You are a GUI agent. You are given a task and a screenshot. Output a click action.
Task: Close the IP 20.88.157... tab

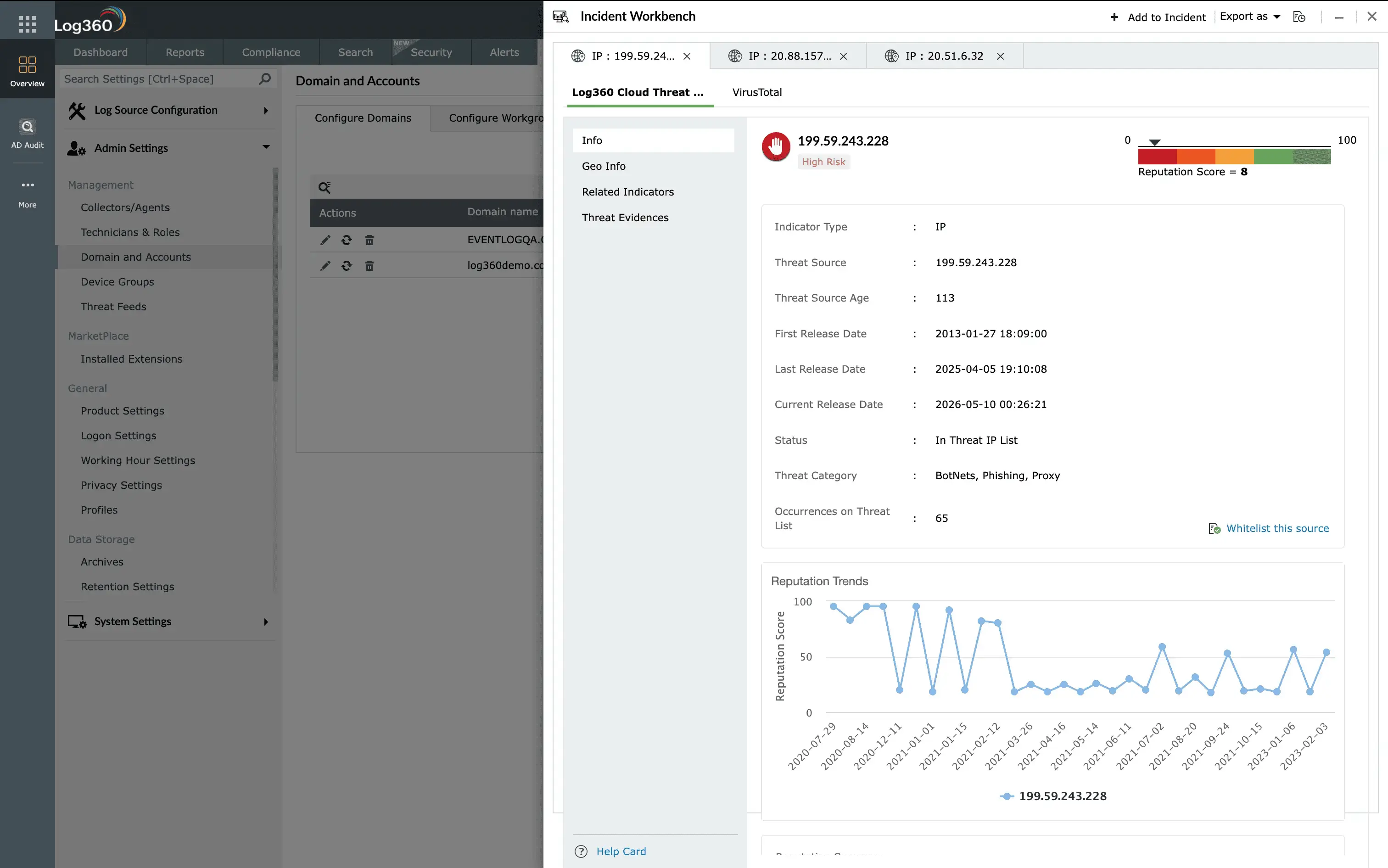click(x=844, y=56)
